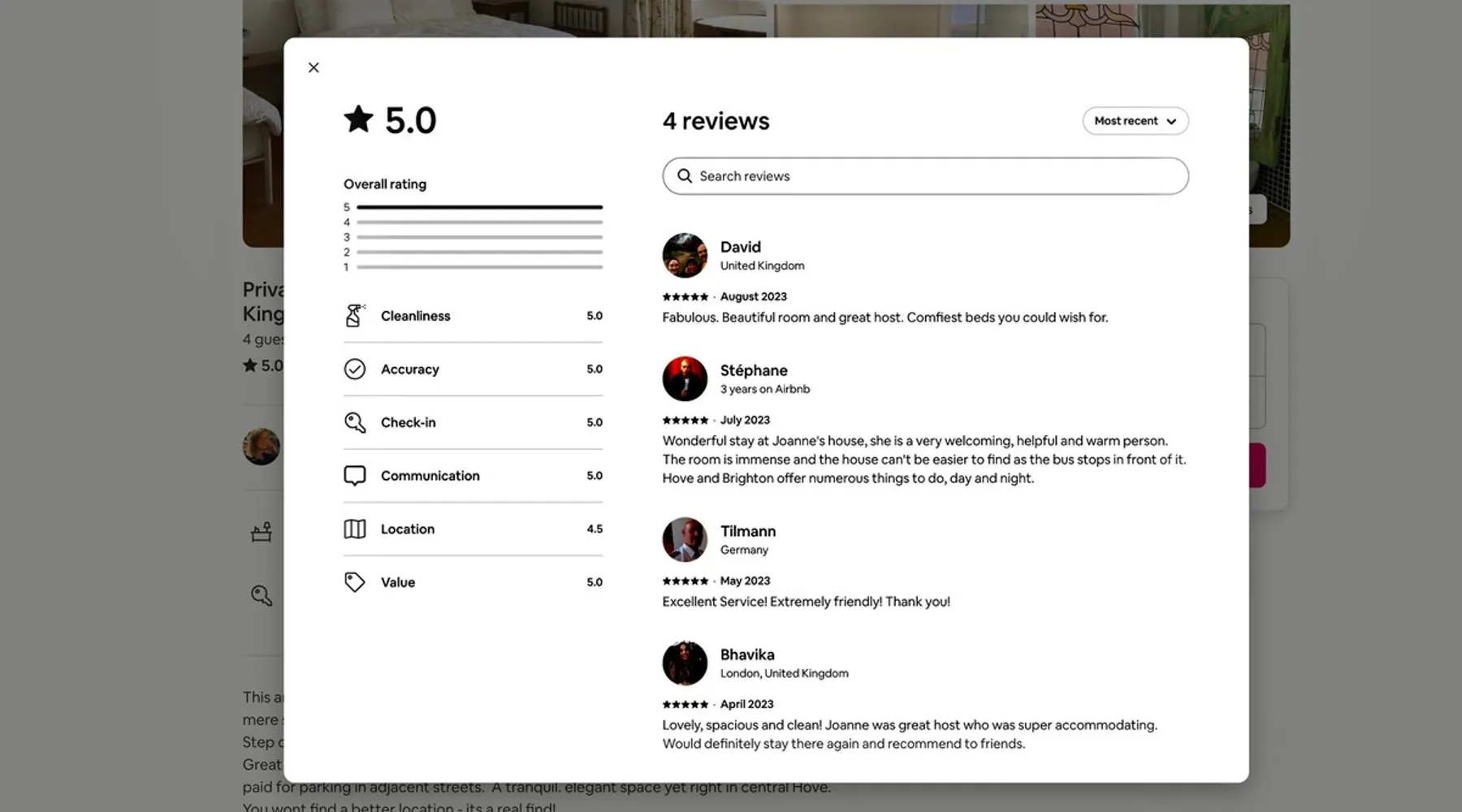Screen dimensions: 1462x812
Task: Click the Value price tag icon
Action: point(355,582)
